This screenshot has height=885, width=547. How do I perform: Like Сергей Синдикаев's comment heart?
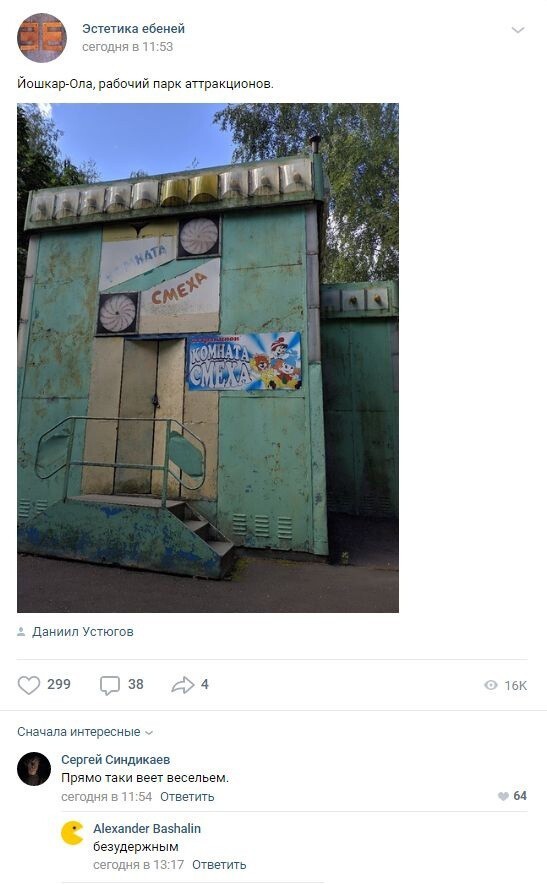(503, 796)
